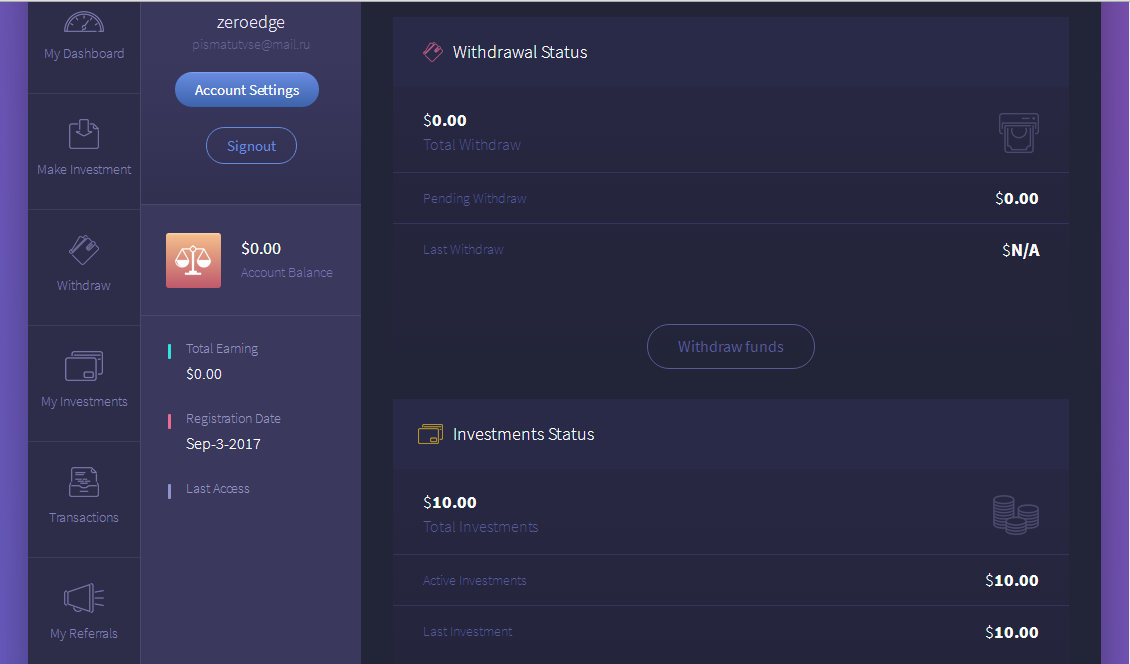Open My Investments cards icon
The image size is (1130, 664).
pos(84,366)
